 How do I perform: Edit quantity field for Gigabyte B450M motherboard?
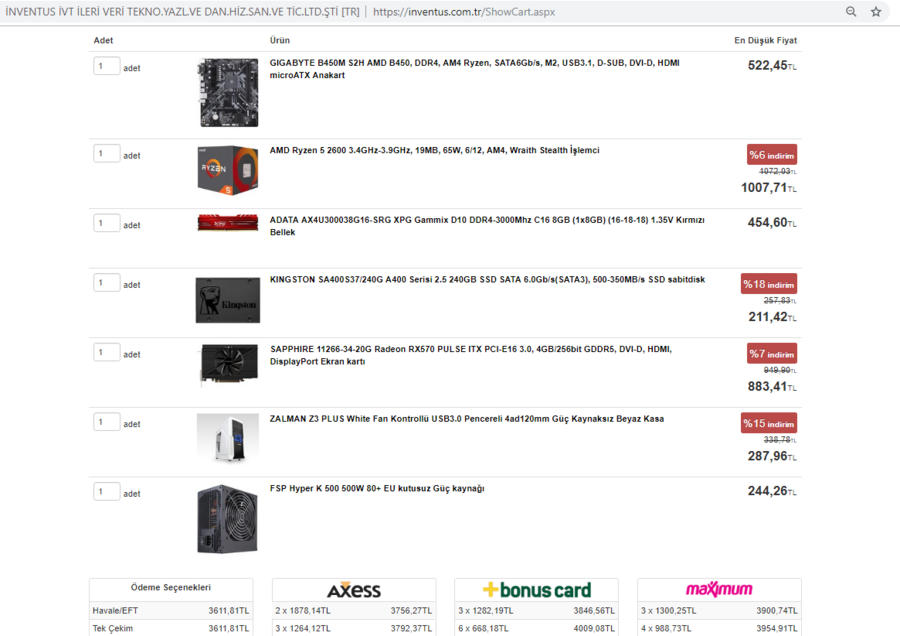pyautogui.click(x=107, y=65)
